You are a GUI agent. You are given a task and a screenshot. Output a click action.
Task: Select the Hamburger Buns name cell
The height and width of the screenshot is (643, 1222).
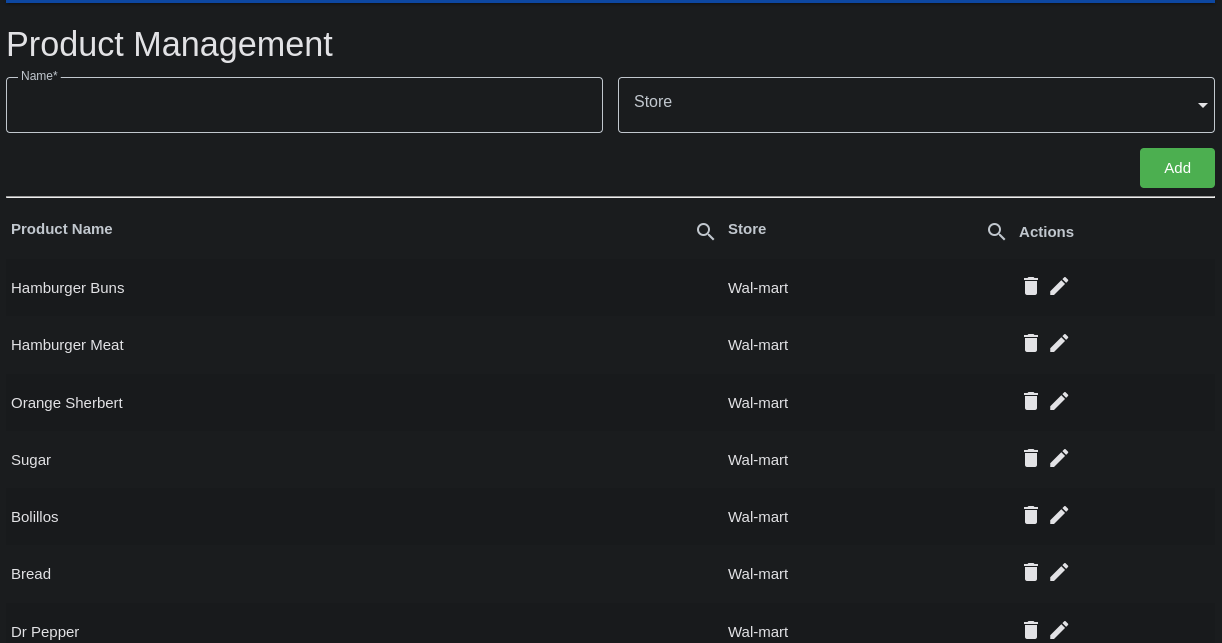click(x=68, y=288)
